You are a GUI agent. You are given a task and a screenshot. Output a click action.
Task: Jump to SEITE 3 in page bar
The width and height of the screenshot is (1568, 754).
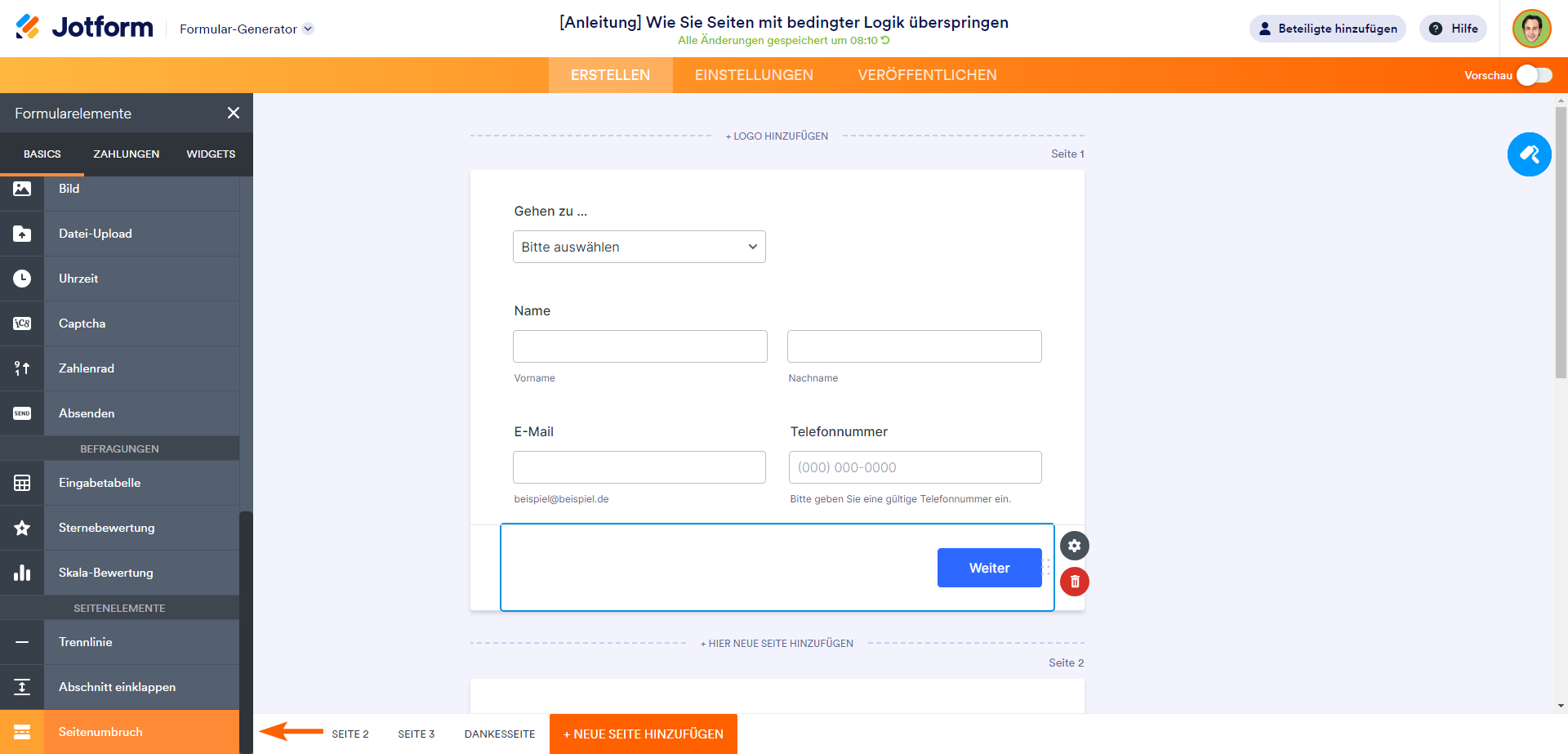click(x=416, y=734)
